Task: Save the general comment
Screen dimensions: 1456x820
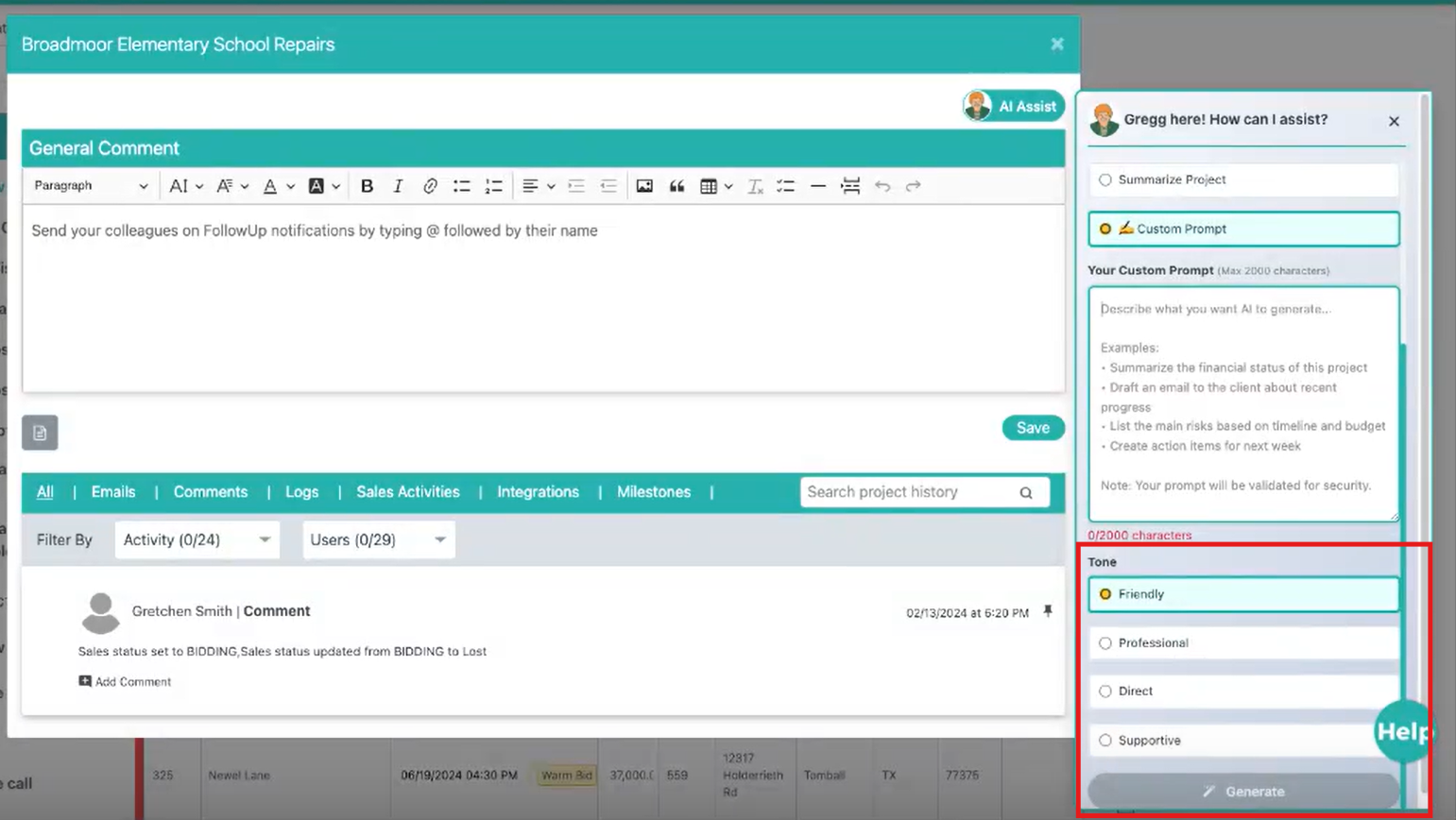Action: pyautogui.click(x=1033, y=428)
